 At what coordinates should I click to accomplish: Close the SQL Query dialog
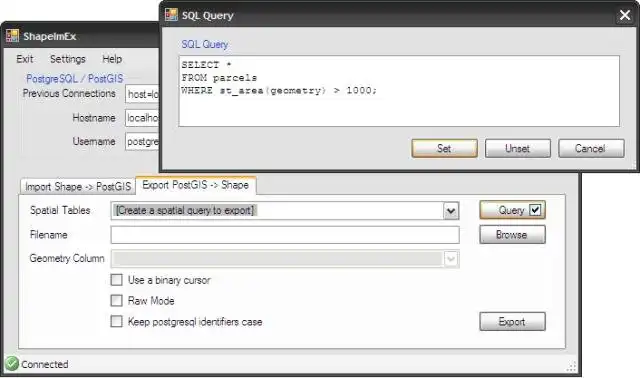click(x=624, y=15)
